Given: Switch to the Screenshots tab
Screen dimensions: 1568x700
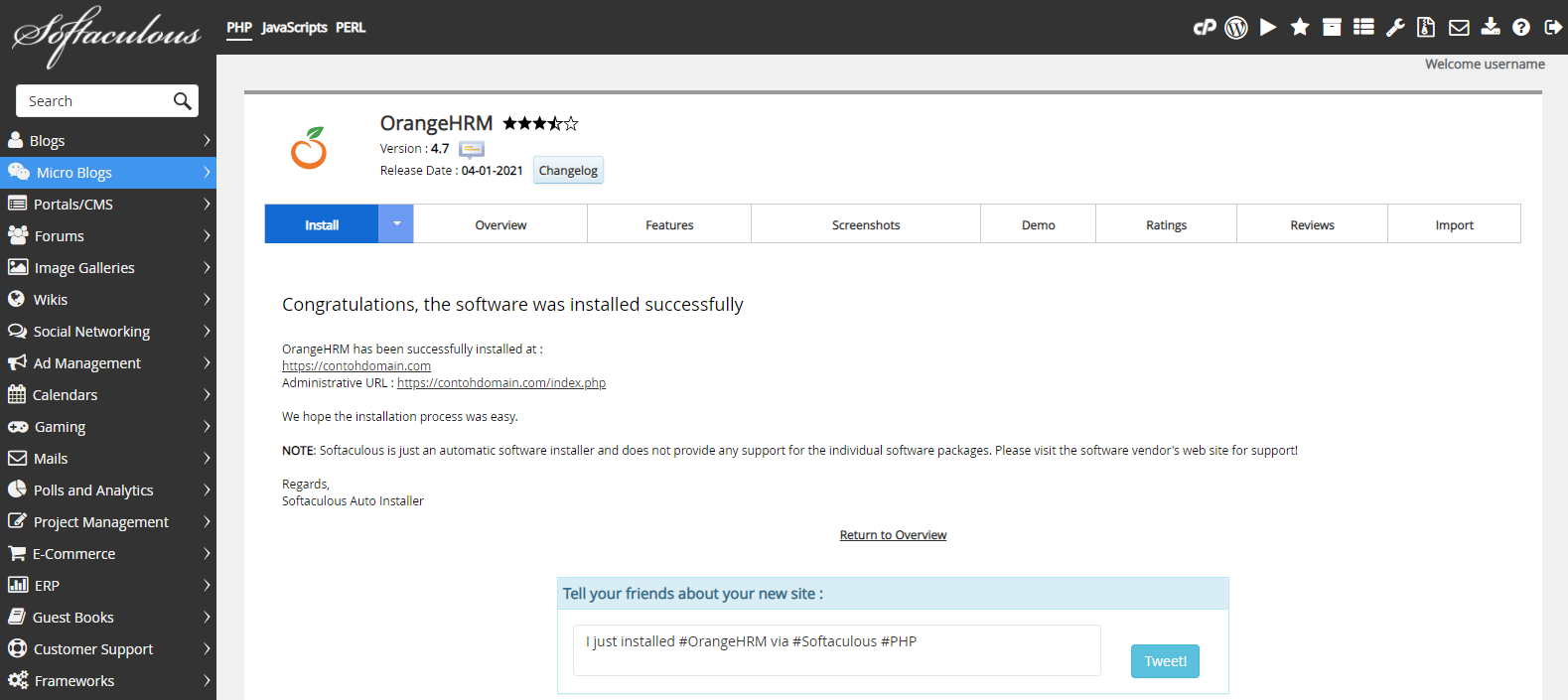Looking at the screenshot, I should (x=866, y=225).
